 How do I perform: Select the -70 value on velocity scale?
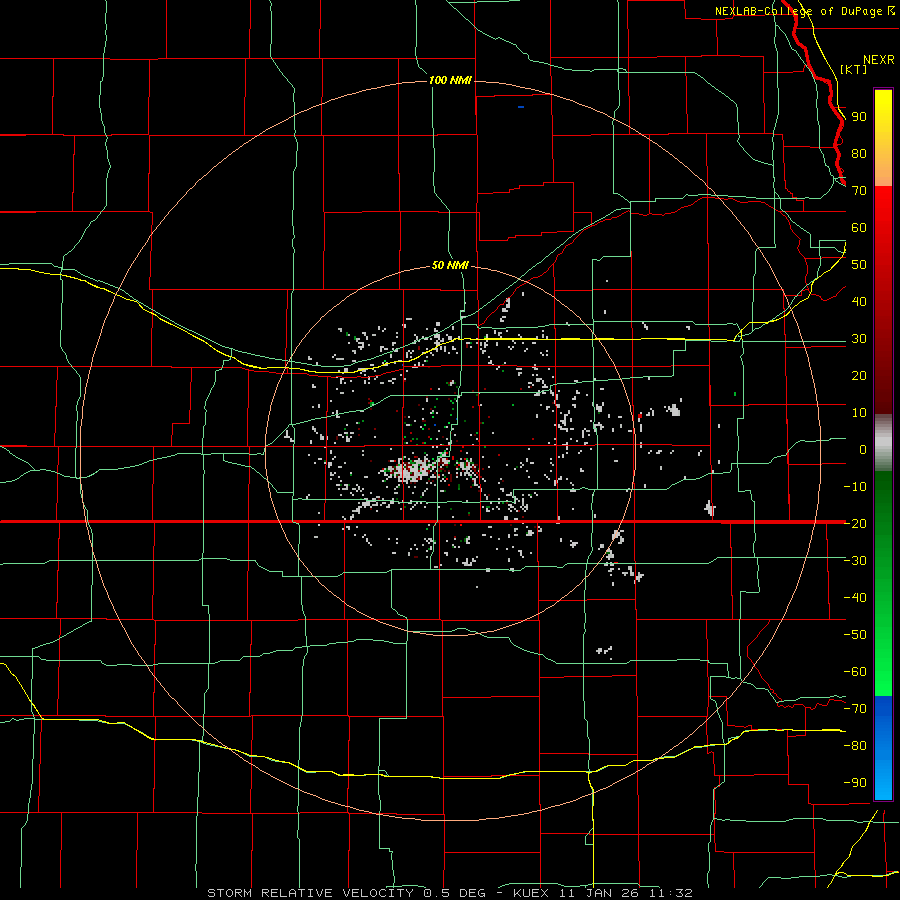coord(855,709)
